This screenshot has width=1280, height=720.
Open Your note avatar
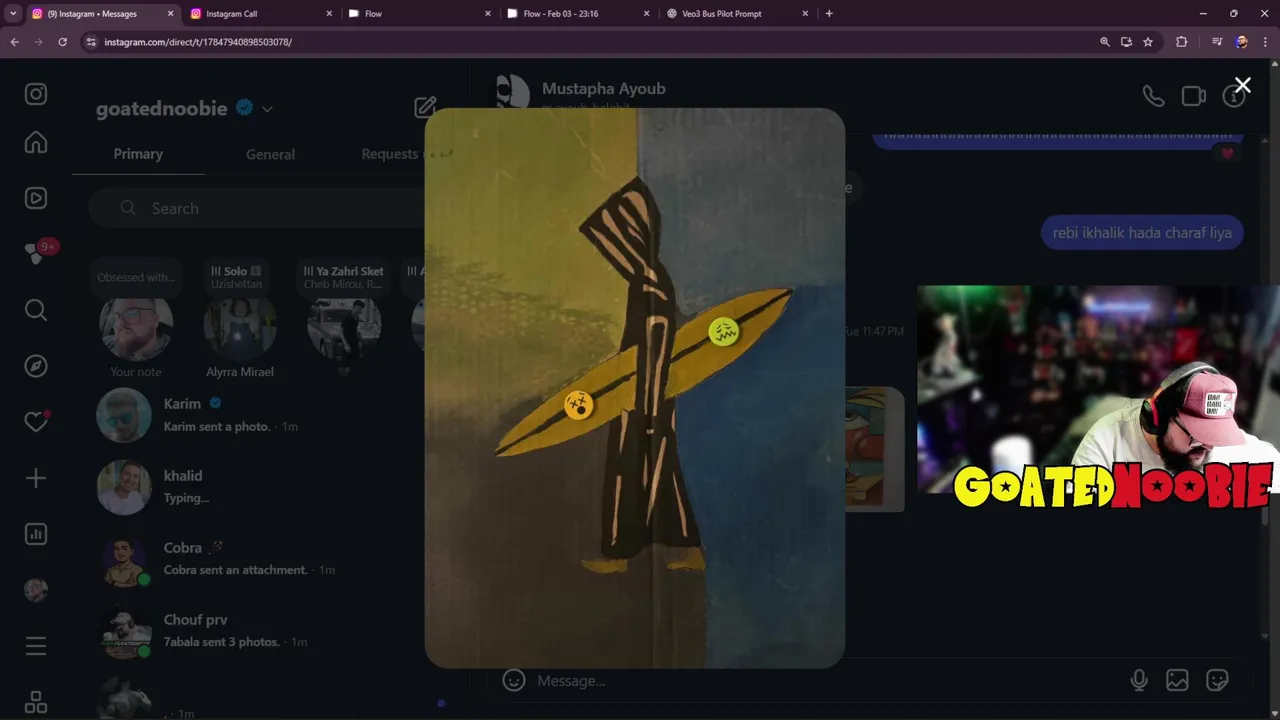coord(136,328)
